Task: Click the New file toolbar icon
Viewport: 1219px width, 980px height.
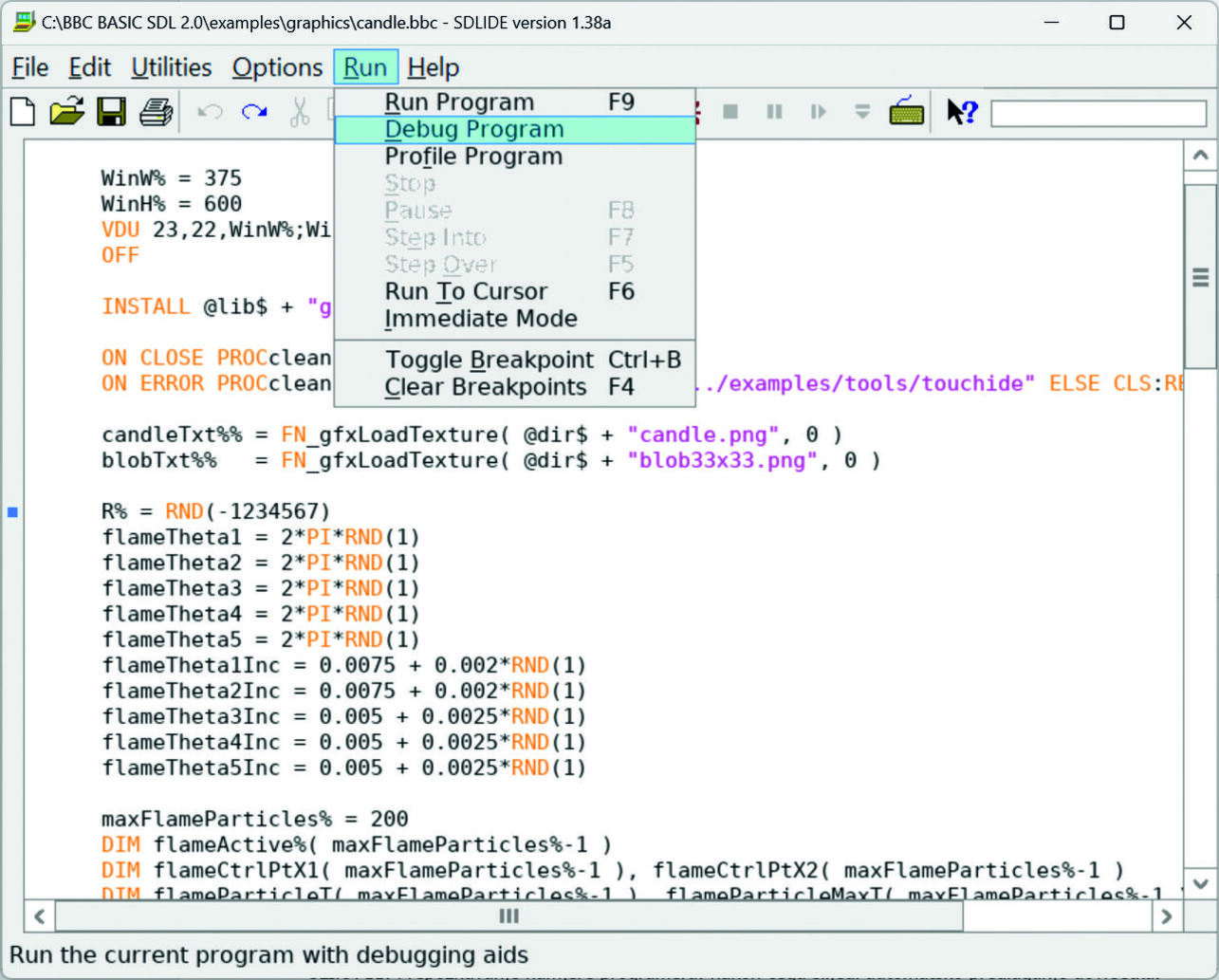Action: (x=23, y=112)
